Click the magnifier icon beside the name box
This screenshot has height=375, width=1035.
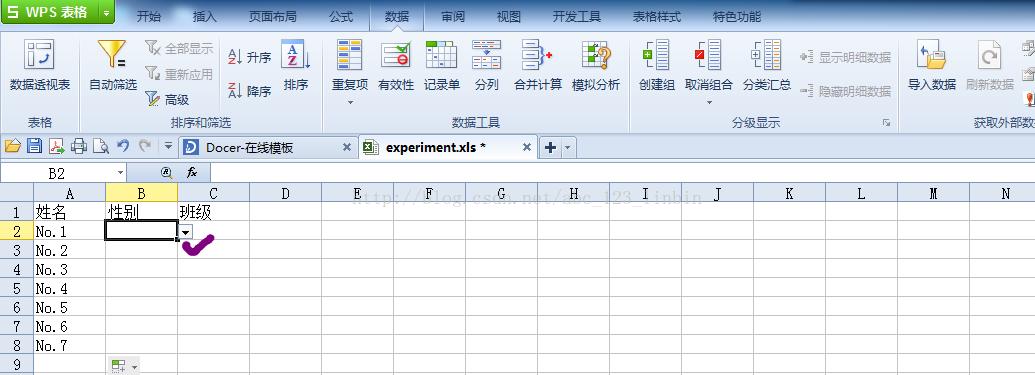[x=166, y=172]
